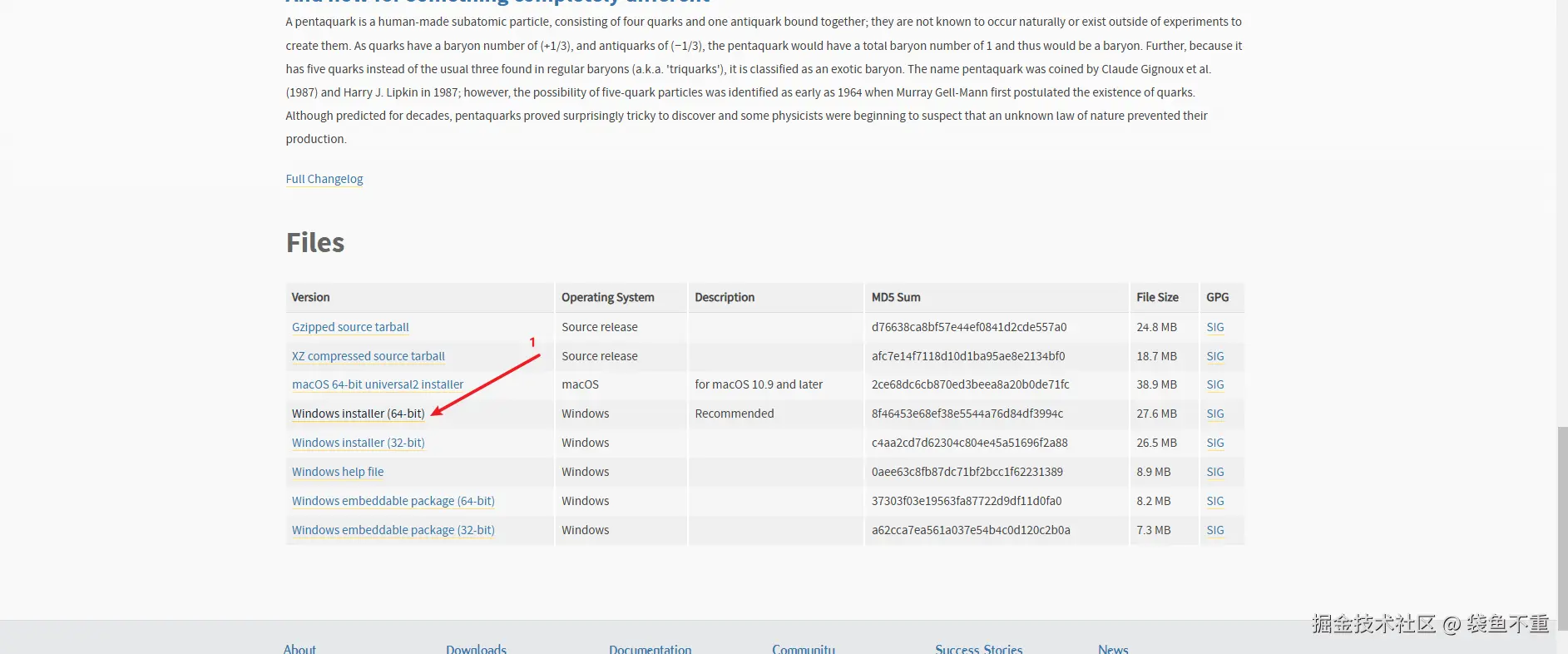Image resolution: width=1568 pixels, height=654 pixels.
Task: Download the Windows help file
Action: [x=338, y=472]
